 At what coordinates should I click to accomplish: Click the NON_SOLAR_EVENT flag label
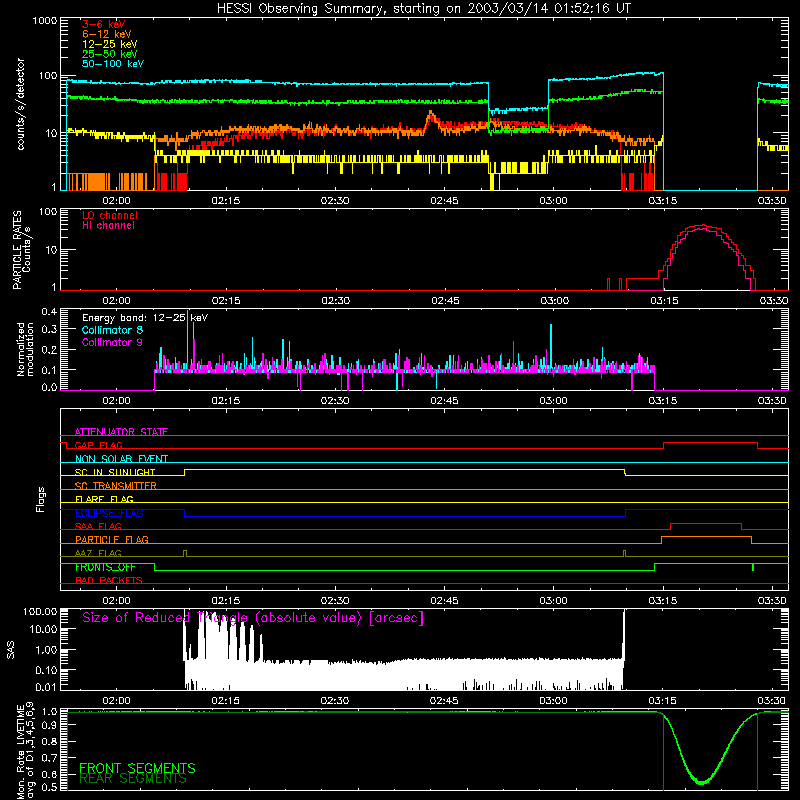pos(121,459)
